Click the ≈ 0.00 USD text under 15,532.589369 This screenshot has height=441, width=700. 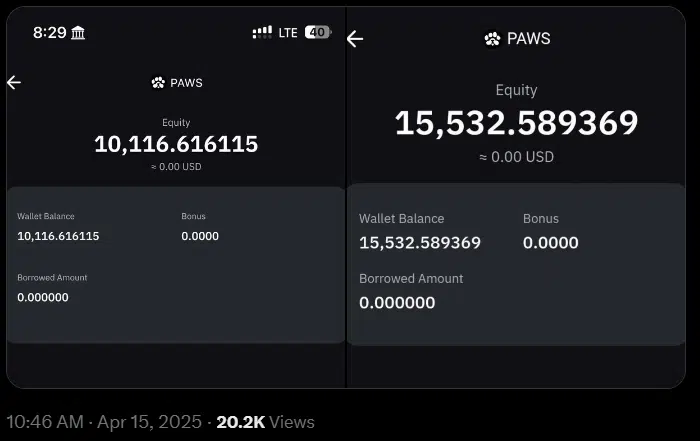[516, 157]
